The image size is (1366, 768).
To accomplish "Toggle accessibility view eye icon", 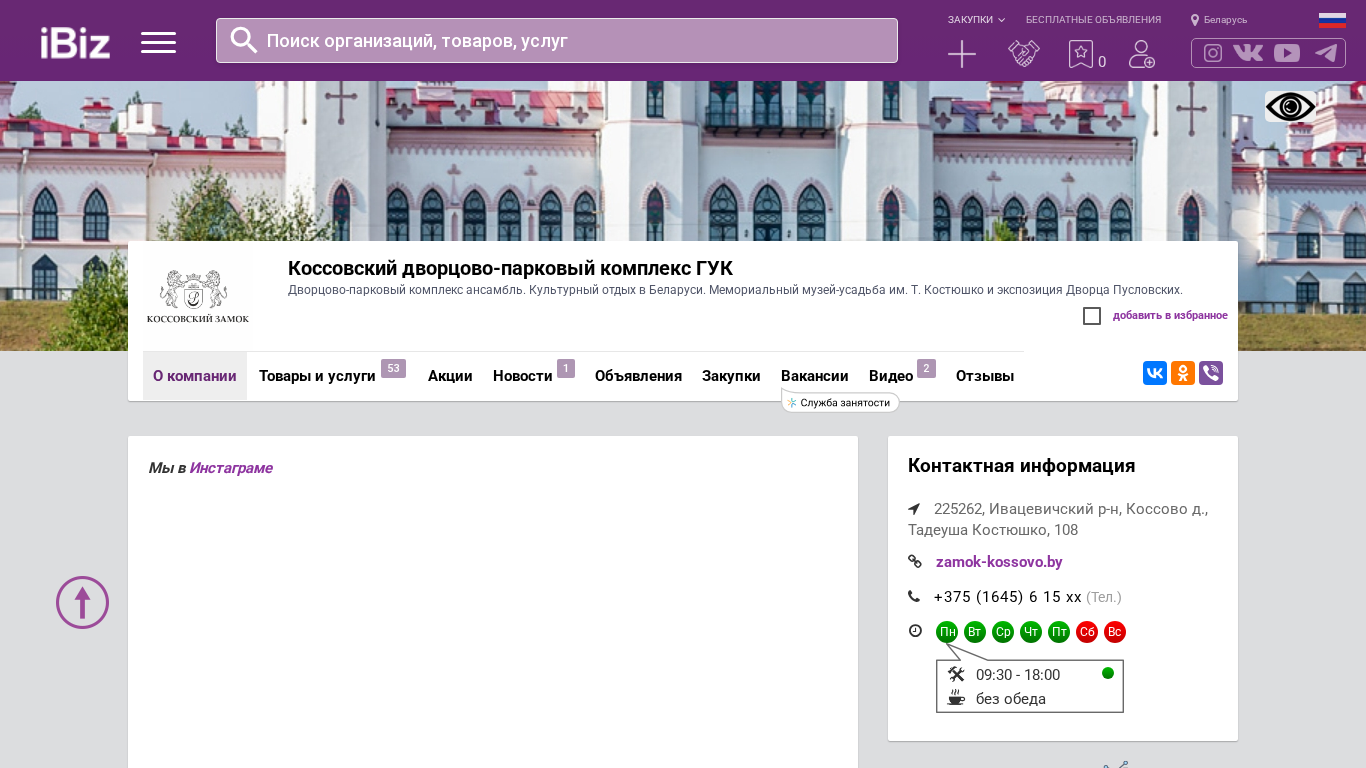I will pyautogui.click(x=1290, y=107).
